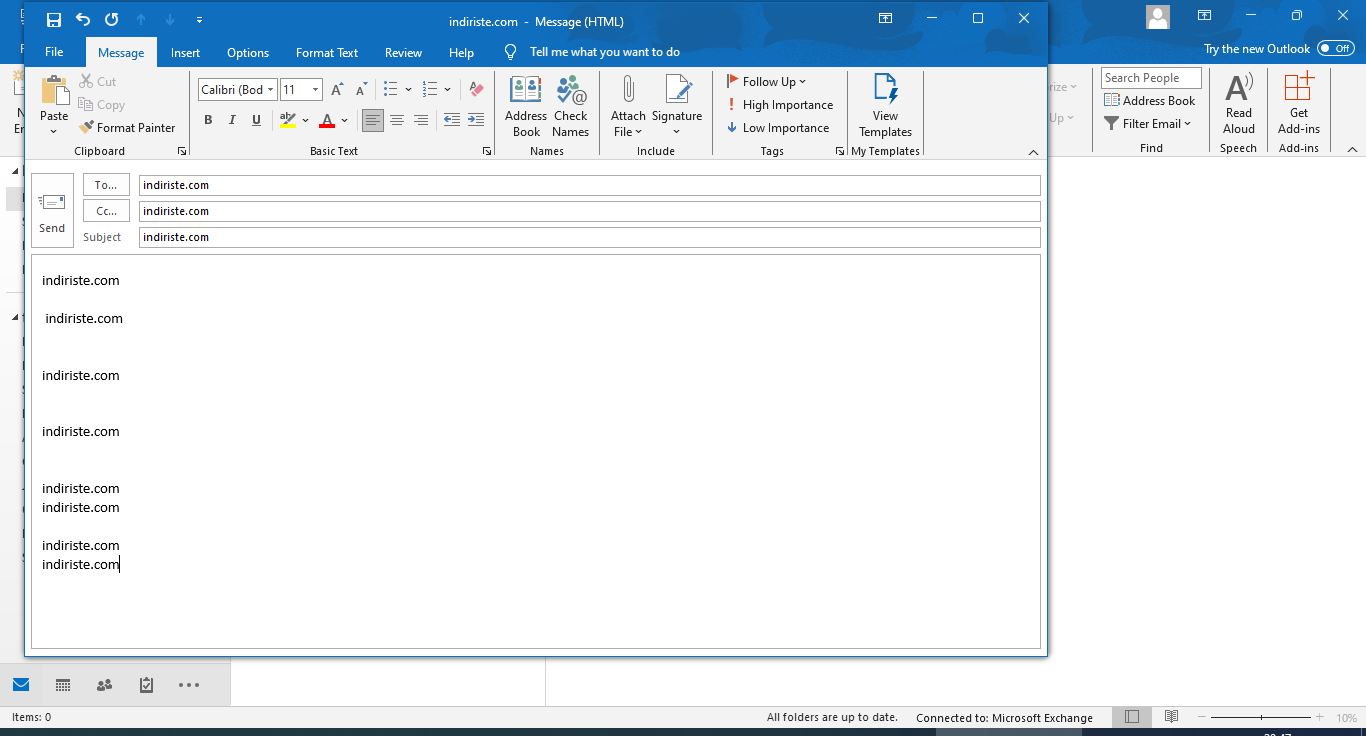Toggle italic formatting
The width and height of the screenshot is (1366, 736).
232,120
